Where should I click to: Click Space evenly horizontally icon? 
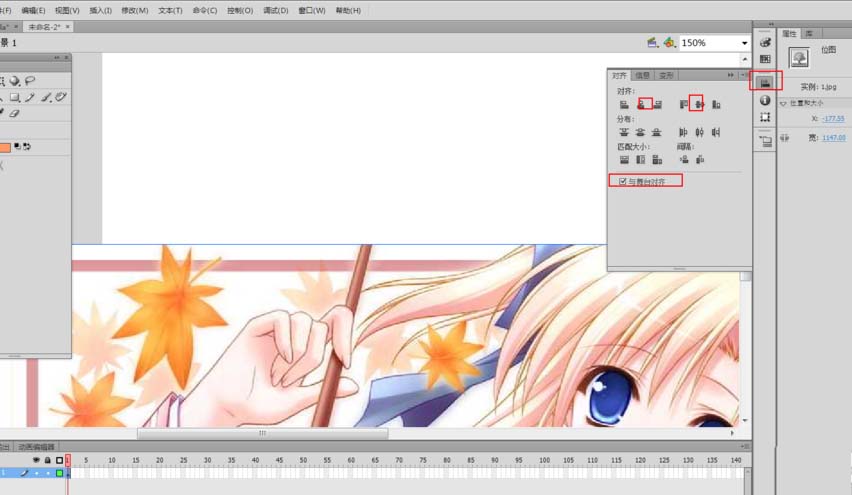coord(700,160)
